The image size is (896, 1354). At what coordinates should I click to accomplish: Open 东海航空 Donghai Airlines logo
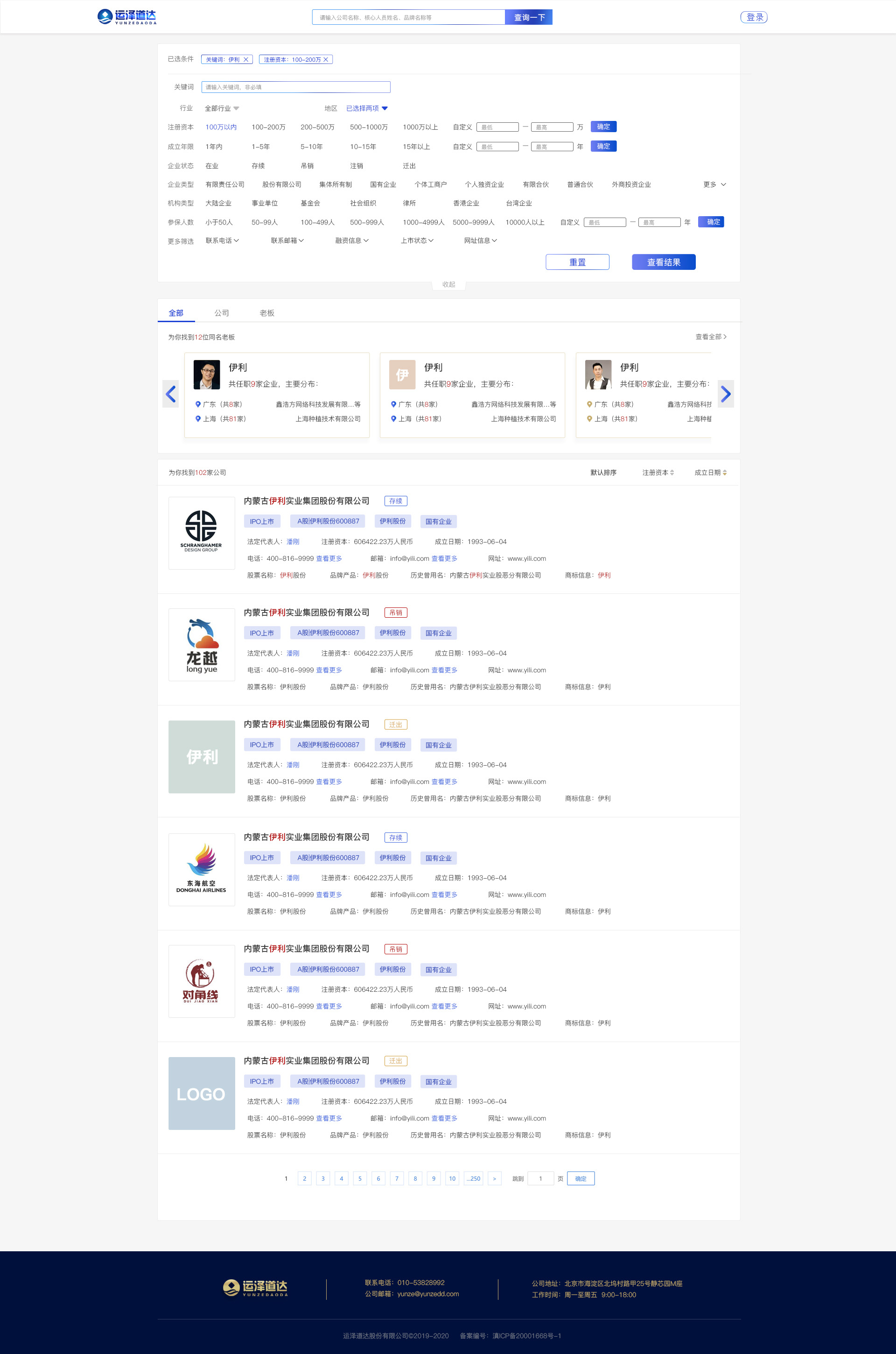pos(202,869)
